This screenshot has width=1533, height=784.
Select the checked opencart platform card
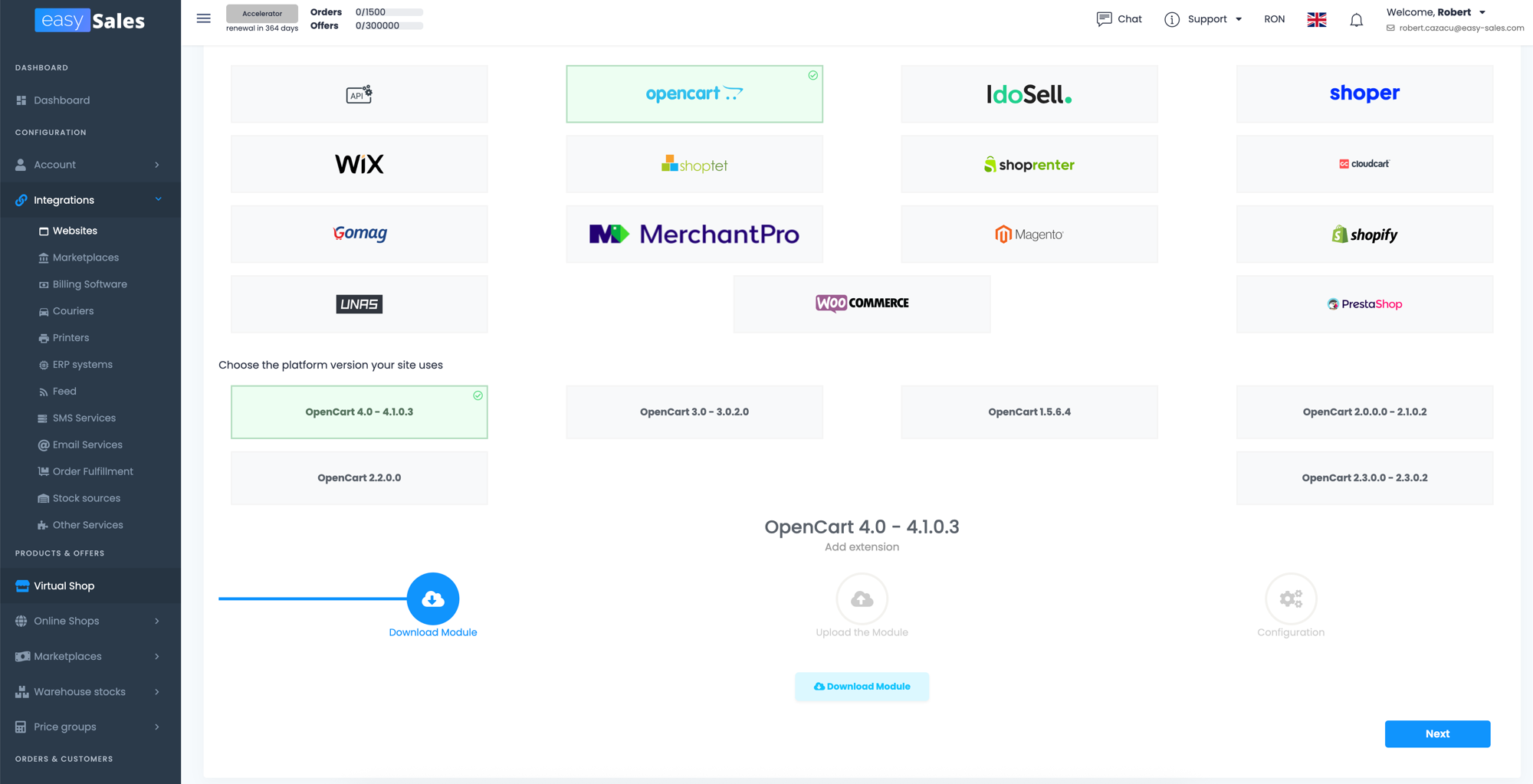pyautogui.click(x=694, y=94)
